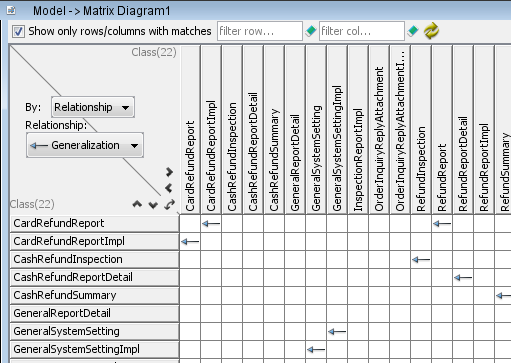Click the swap rows and columns icon

coord(170,204)
